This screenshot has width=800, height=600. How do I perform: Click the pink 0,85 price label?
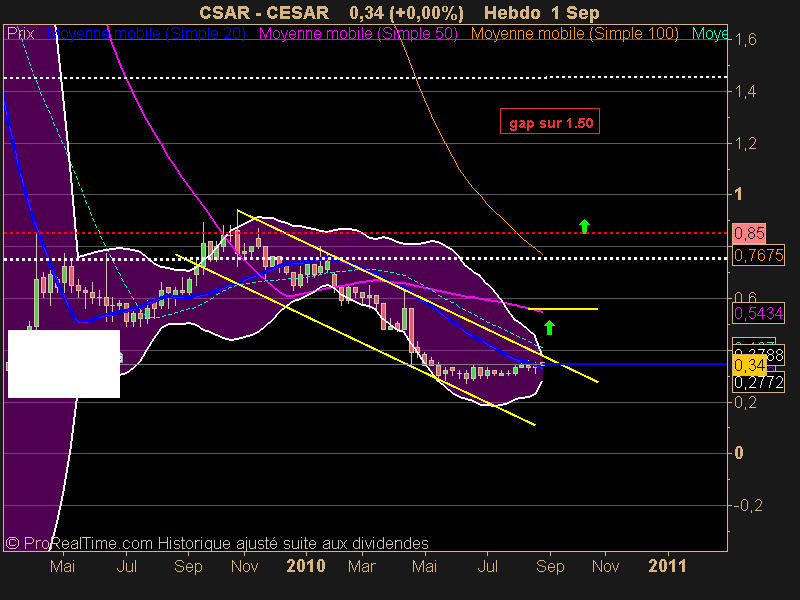(749, 233)
